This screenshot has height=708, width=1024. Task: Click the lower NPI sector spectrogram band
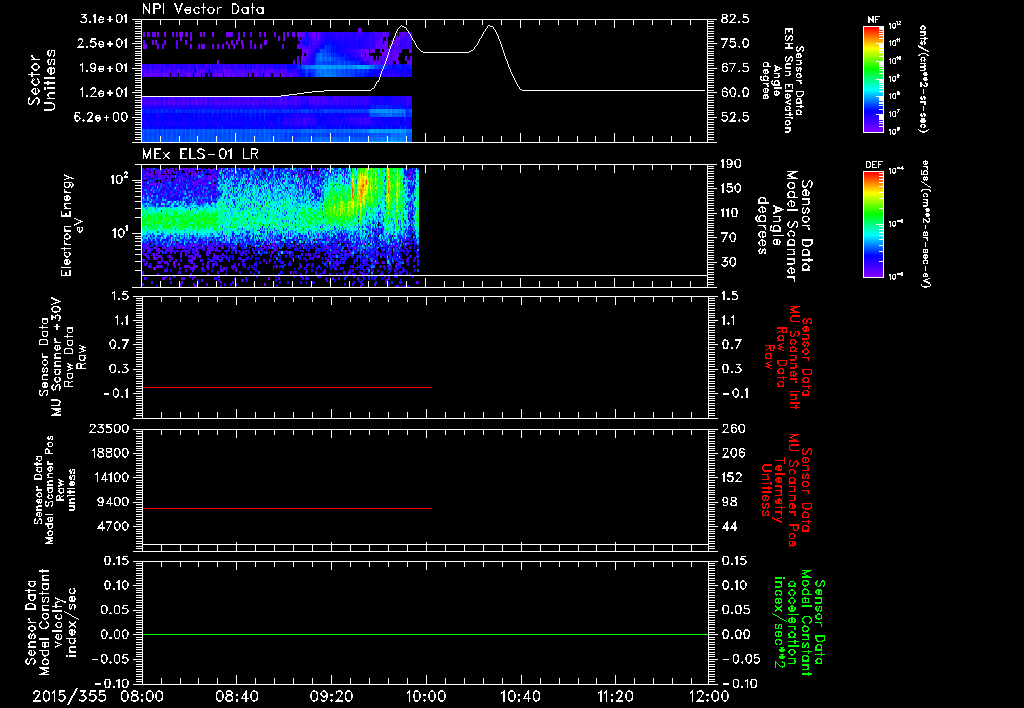click(277, 119)
